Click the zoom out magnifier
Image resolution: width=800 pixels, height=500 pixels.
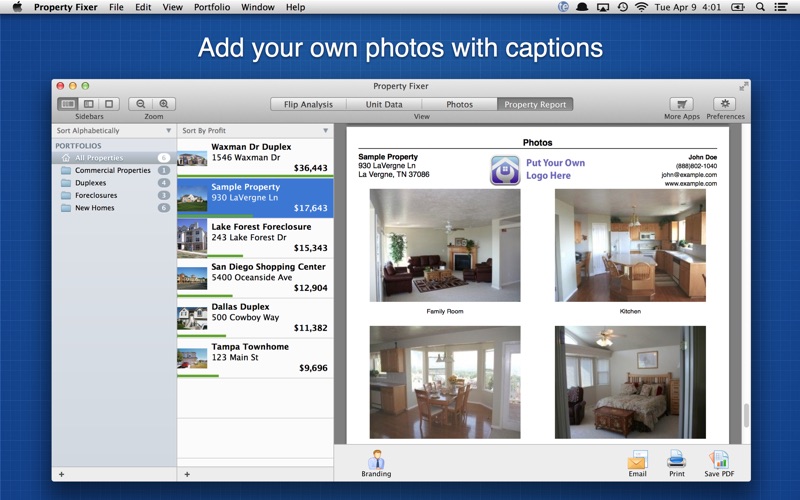(x=141, y=104)
